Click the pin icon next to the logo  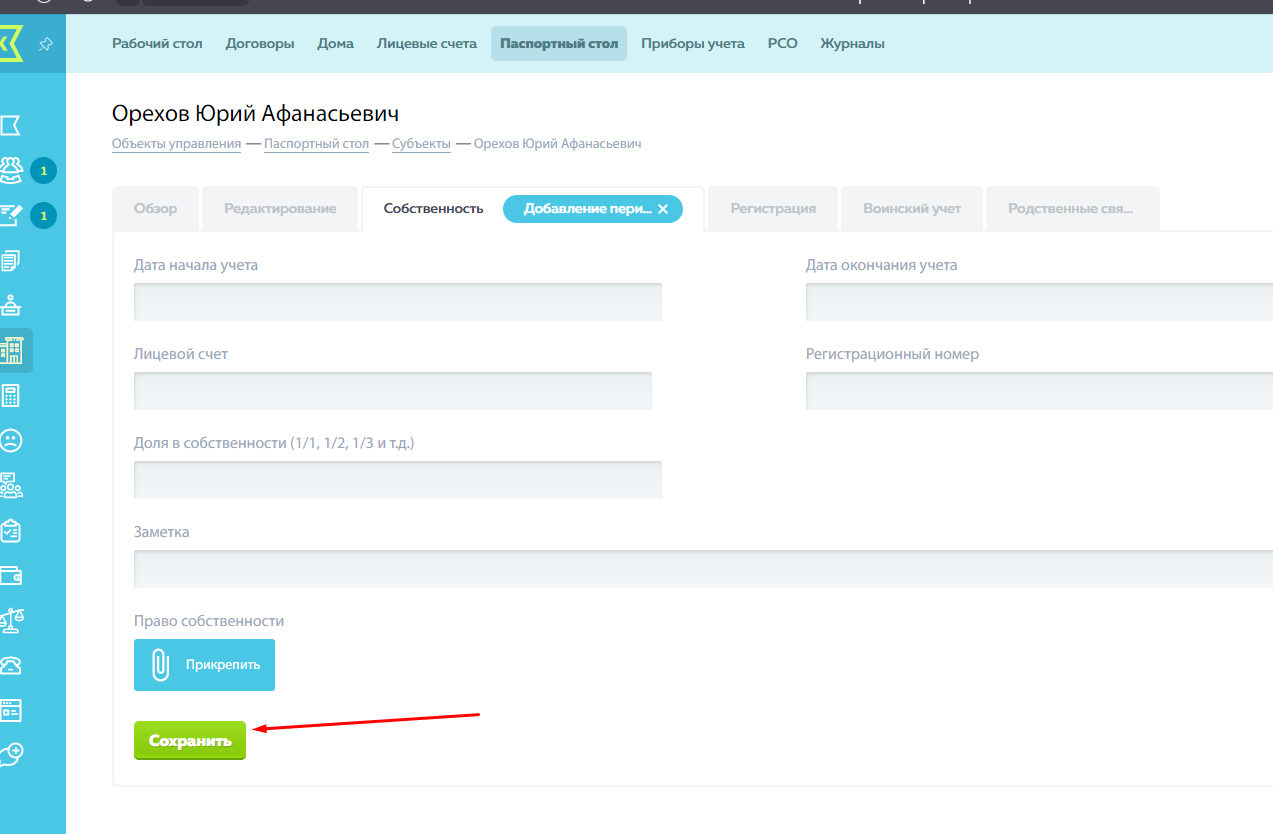point(46,44)
